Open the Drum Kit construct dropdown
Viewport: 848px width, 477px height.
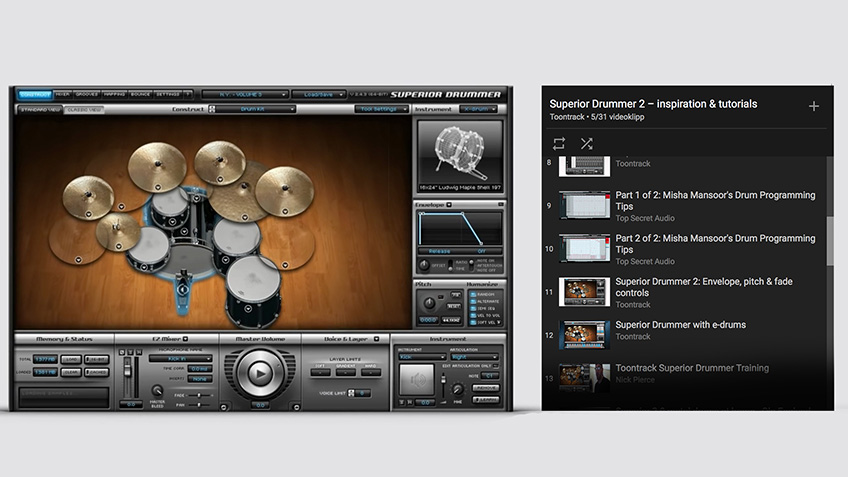[x=256, y=109]
